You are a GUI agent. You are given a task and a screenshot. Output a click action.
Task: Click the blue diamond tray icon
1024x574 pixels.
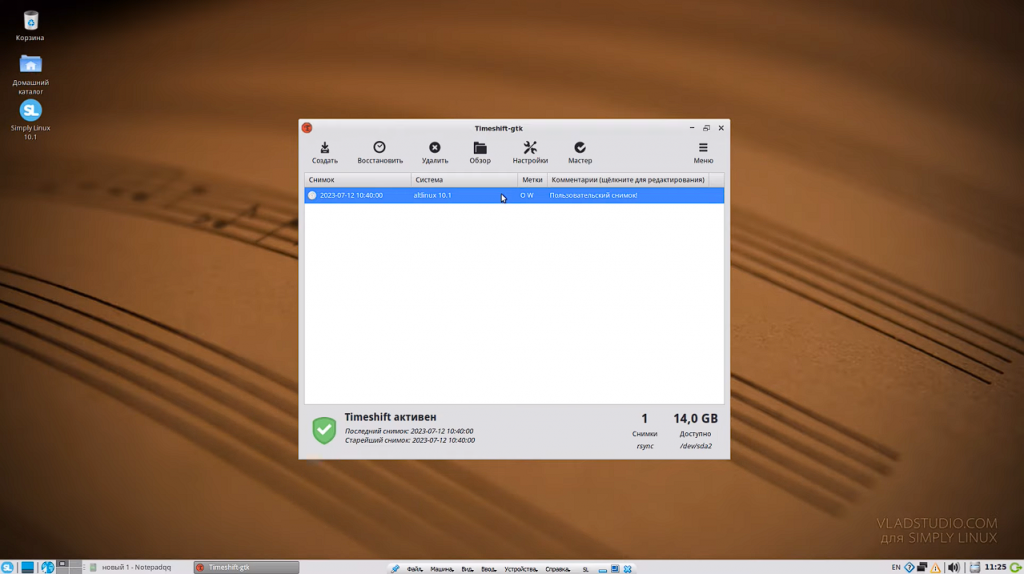(909, 567)
